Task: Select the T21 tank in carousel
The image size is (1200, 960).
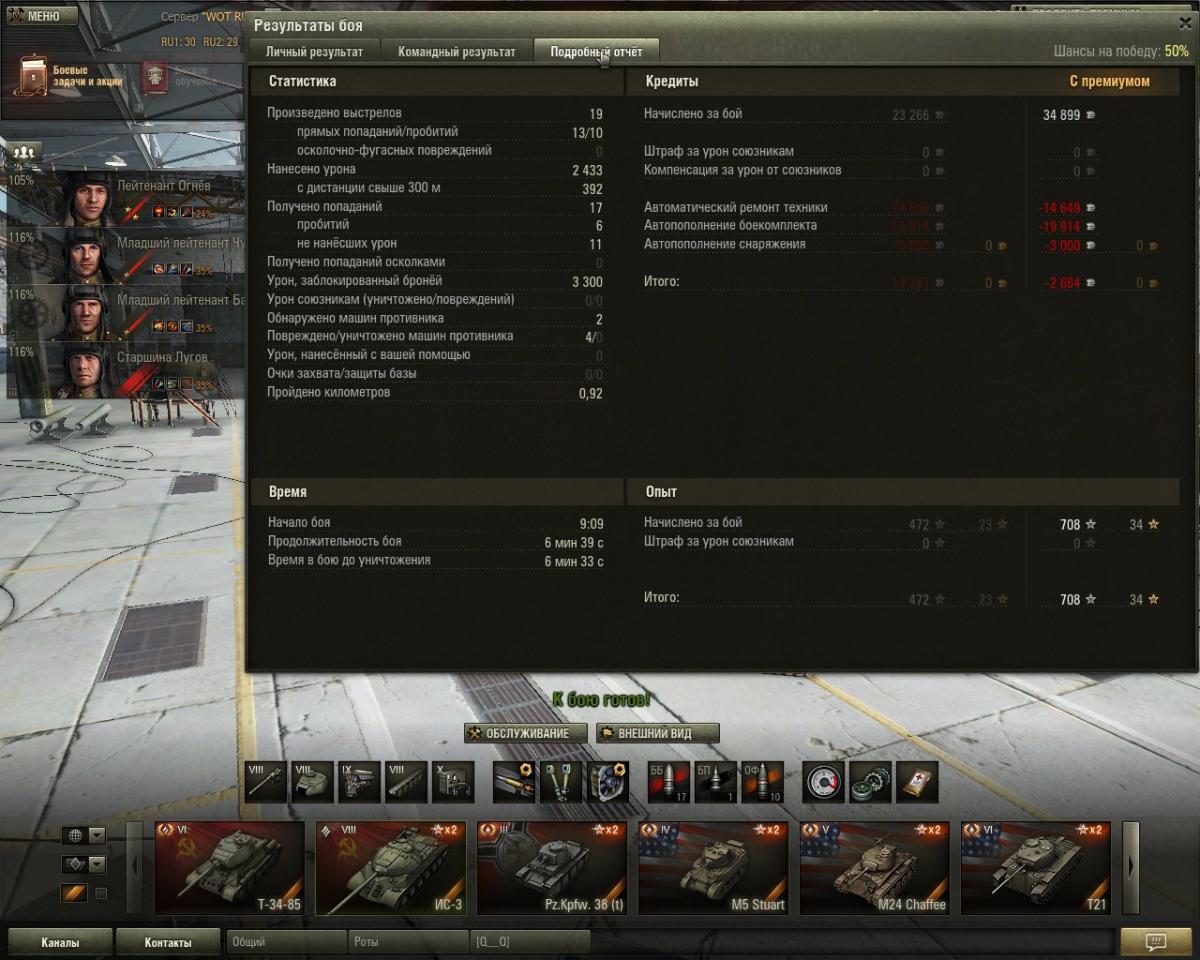Action: pos(1036,868)
